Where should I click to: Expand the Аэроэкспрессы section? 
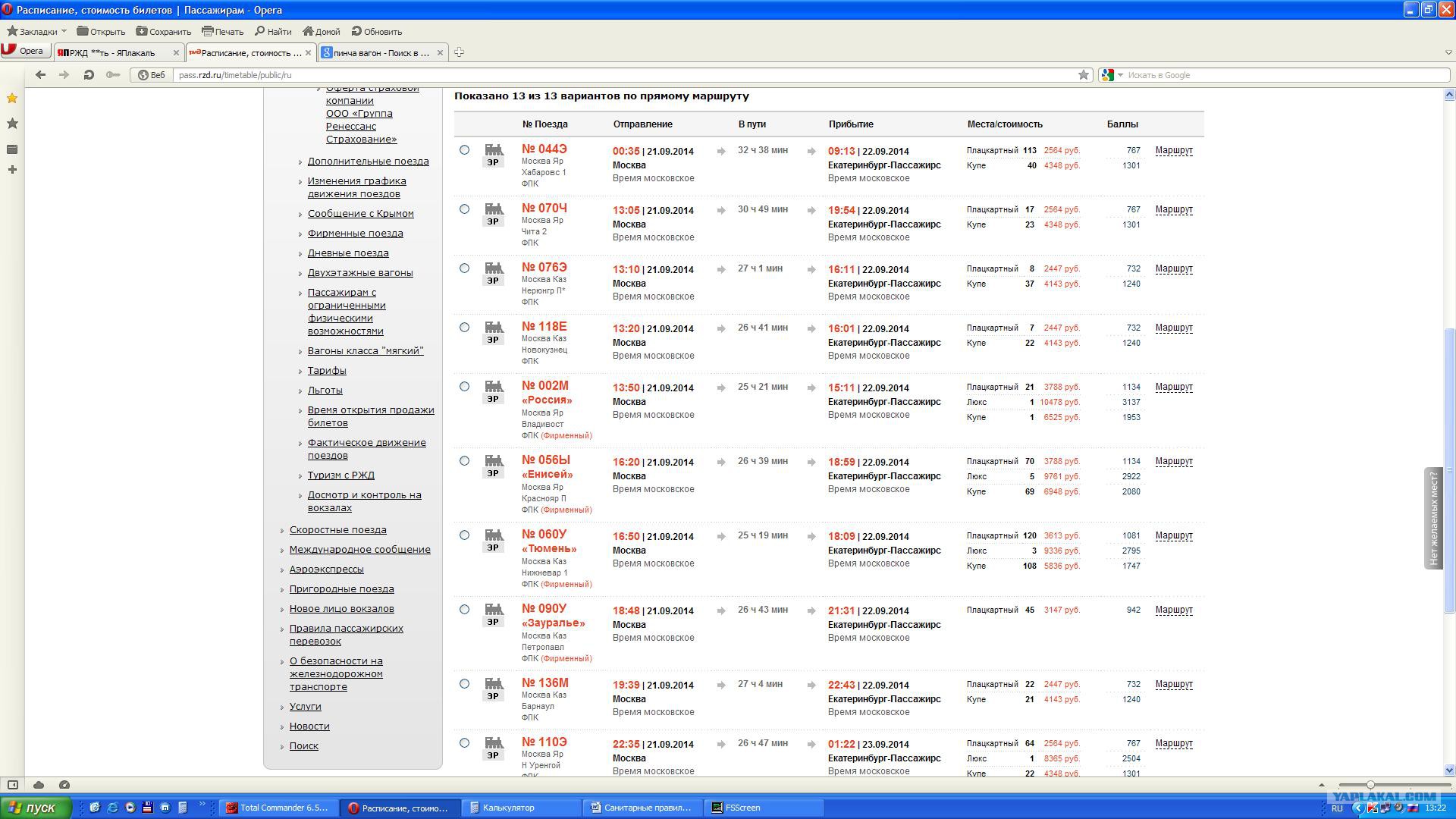pyautogui.click(x=326, y=569)
